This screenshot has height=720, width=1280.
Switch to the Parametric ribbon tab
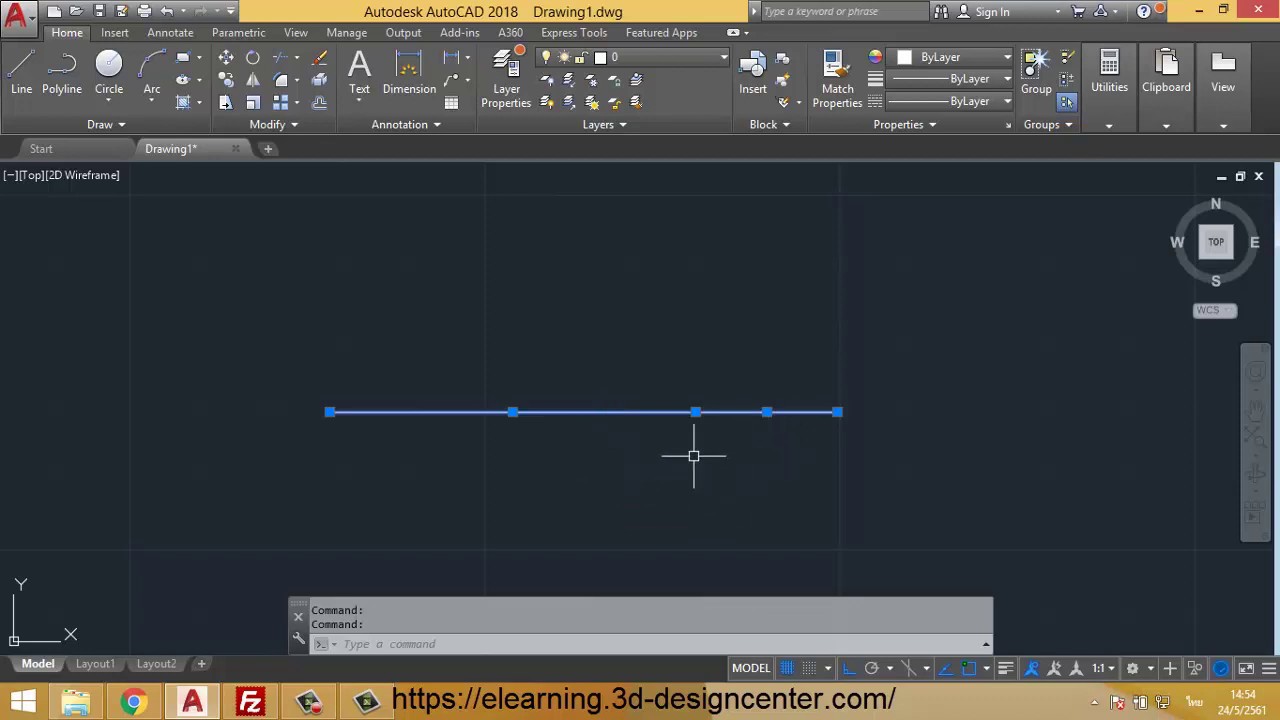tap(239, 33)
